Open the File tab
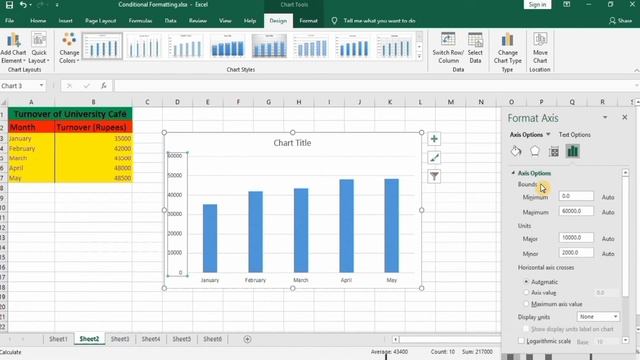The width and height of the screenshot is (640, 360). [x=9, y=20]
